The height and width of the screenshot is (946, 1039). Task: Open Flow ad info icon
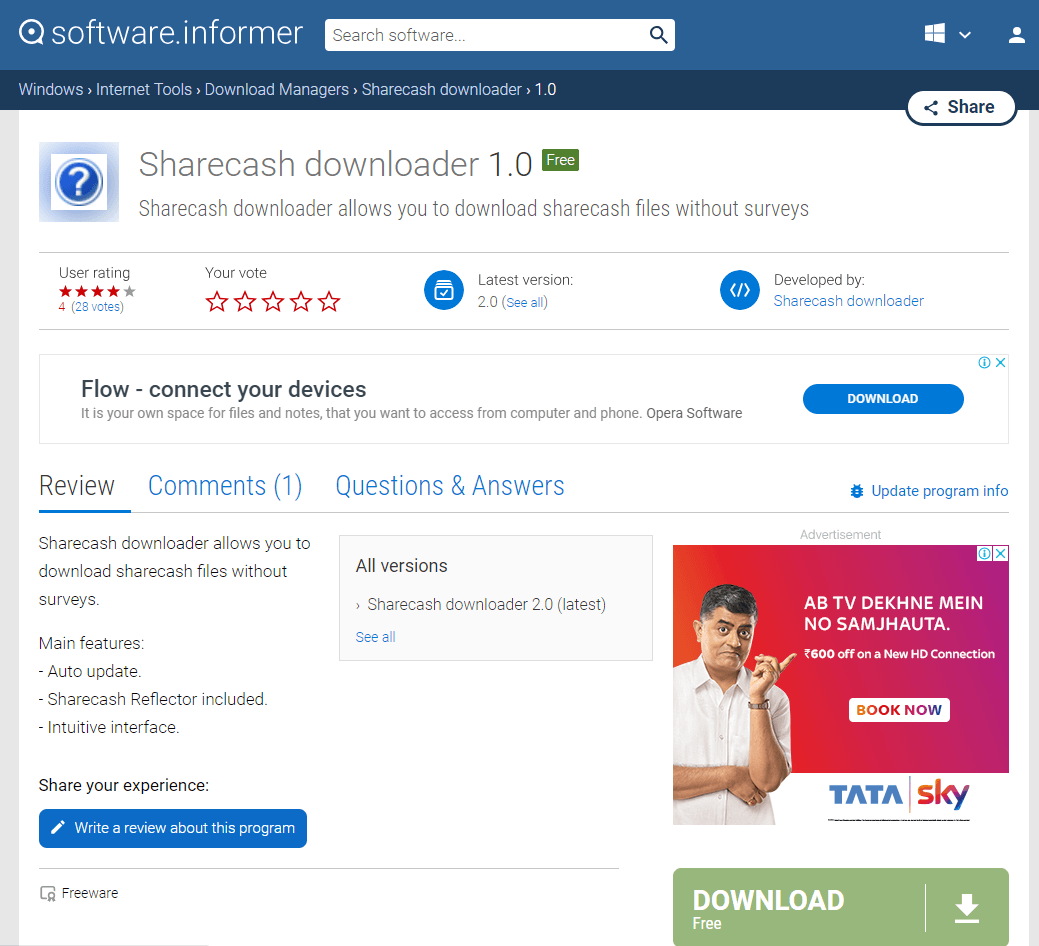(x=985, y=362)
